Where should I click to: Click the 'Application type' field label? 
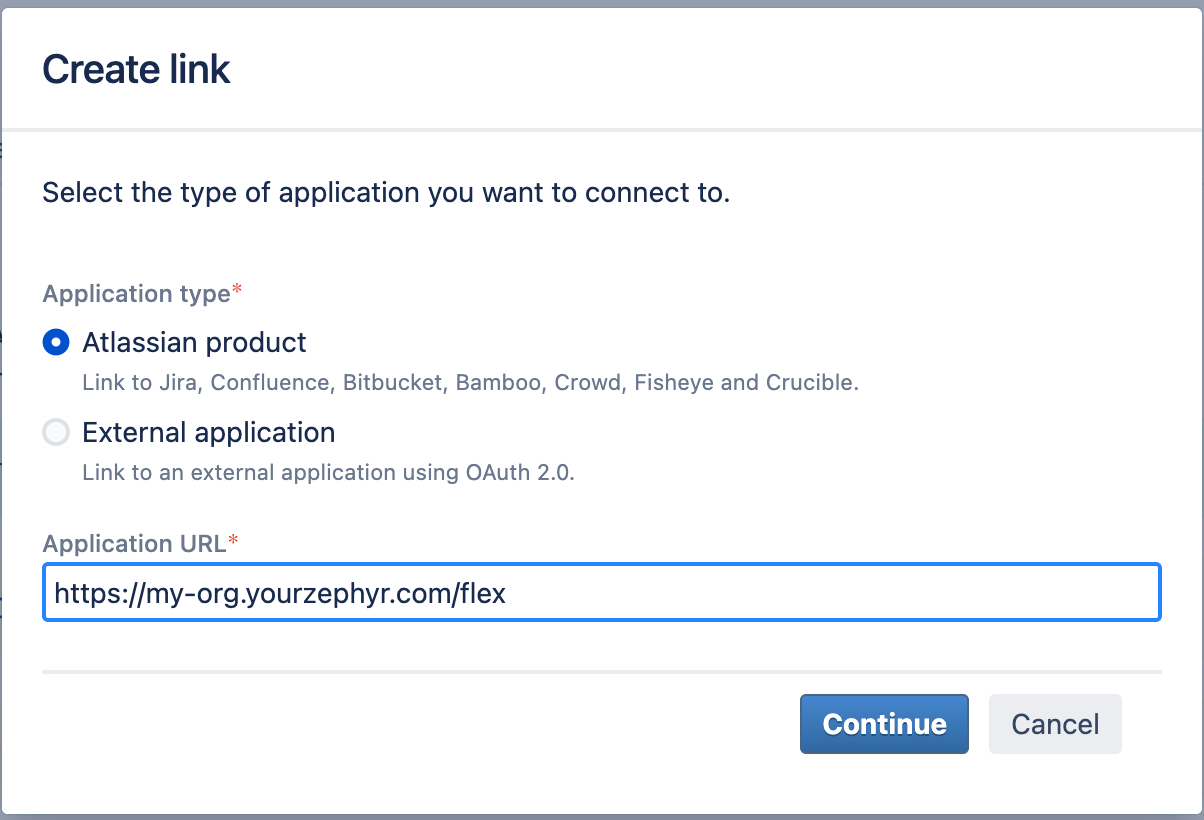pos(136,294)
